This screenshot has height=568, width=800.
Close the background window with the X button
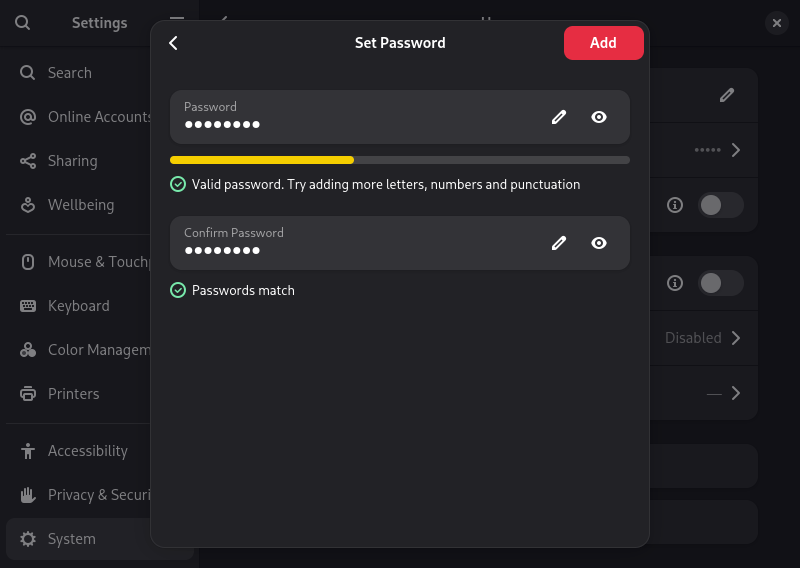click(x=777, y=22)
